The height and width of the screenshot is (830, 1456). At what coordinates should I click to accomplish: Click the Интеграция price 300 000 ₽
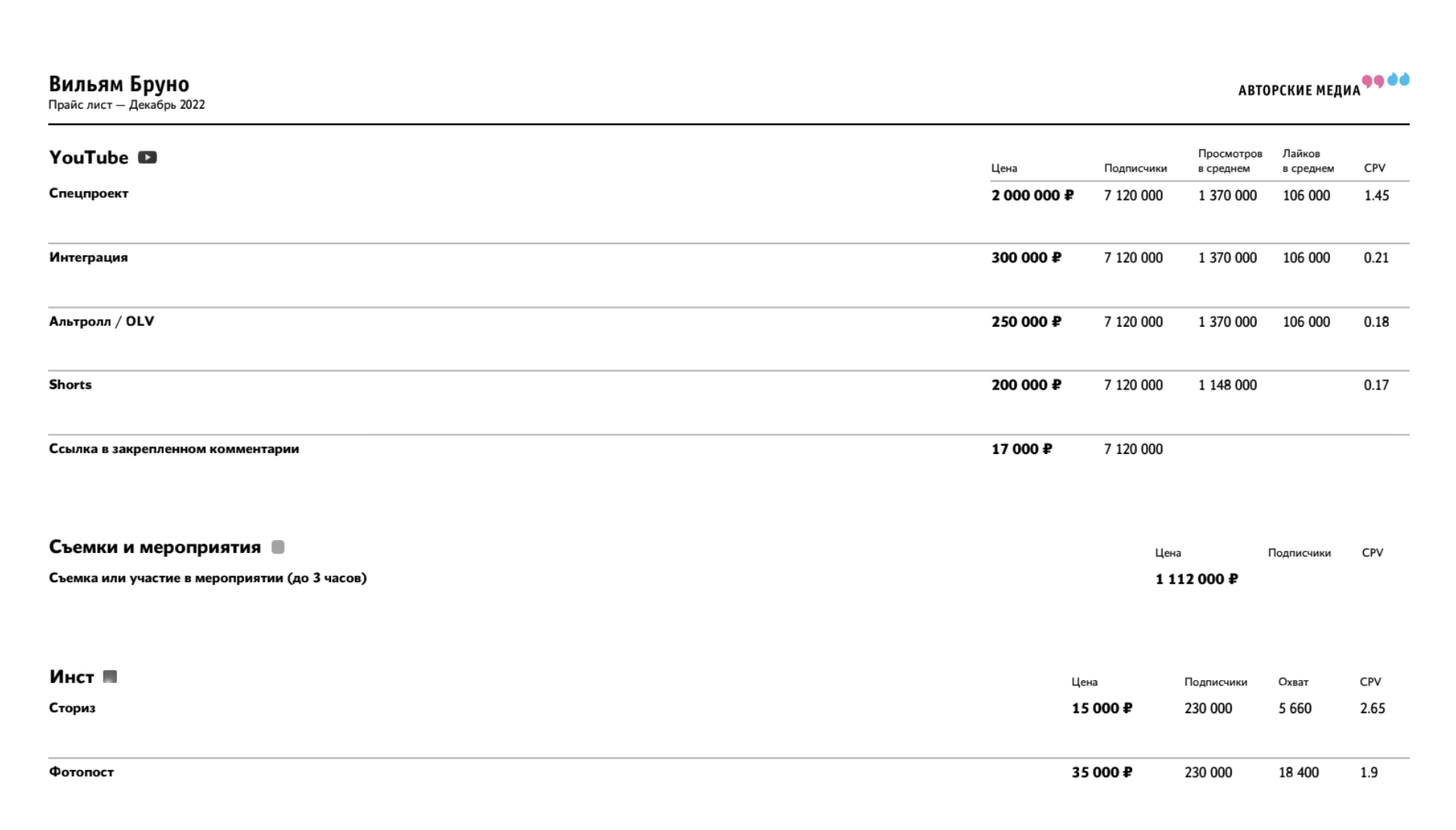1026,258
